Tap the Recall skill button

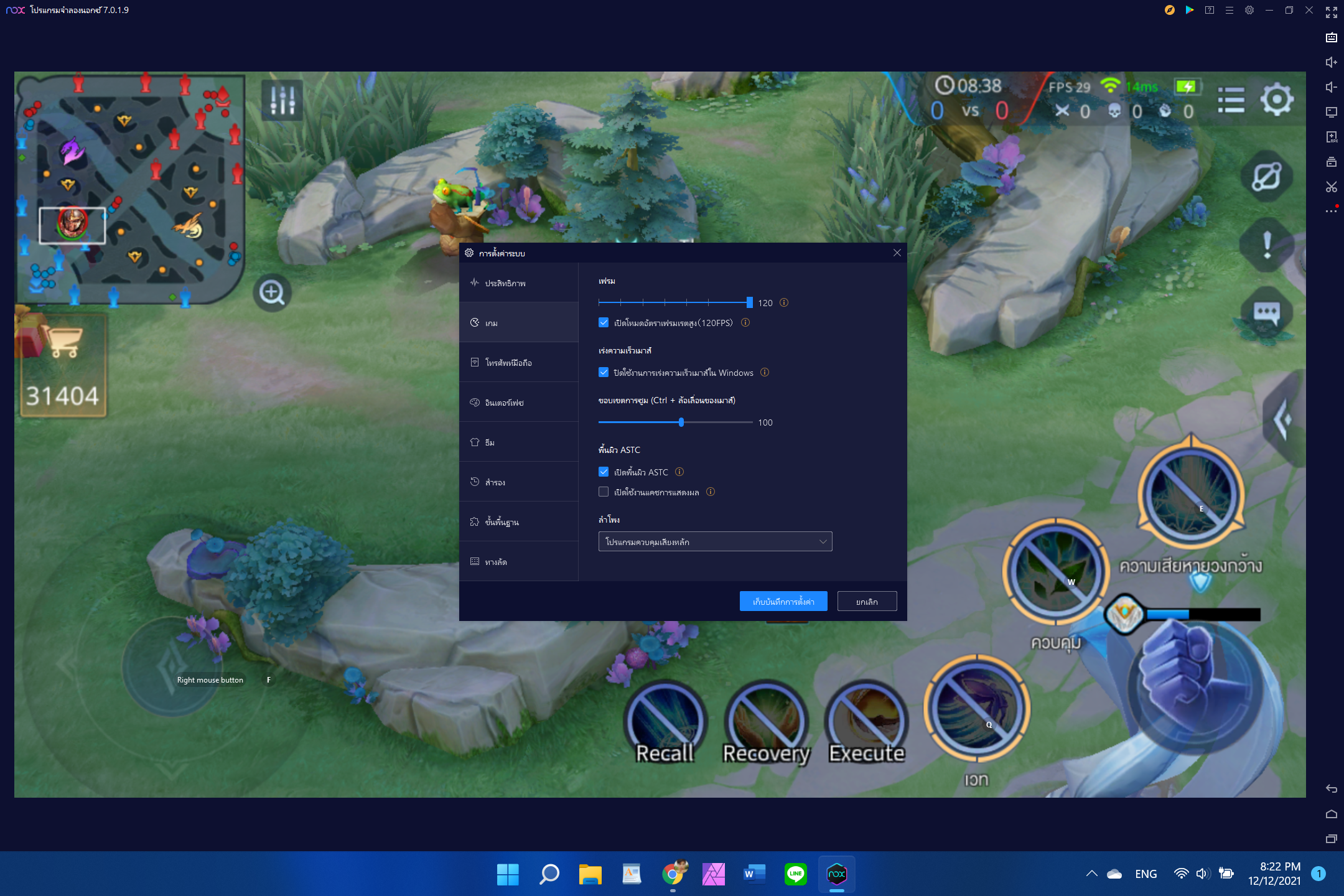tap(665, 723)
